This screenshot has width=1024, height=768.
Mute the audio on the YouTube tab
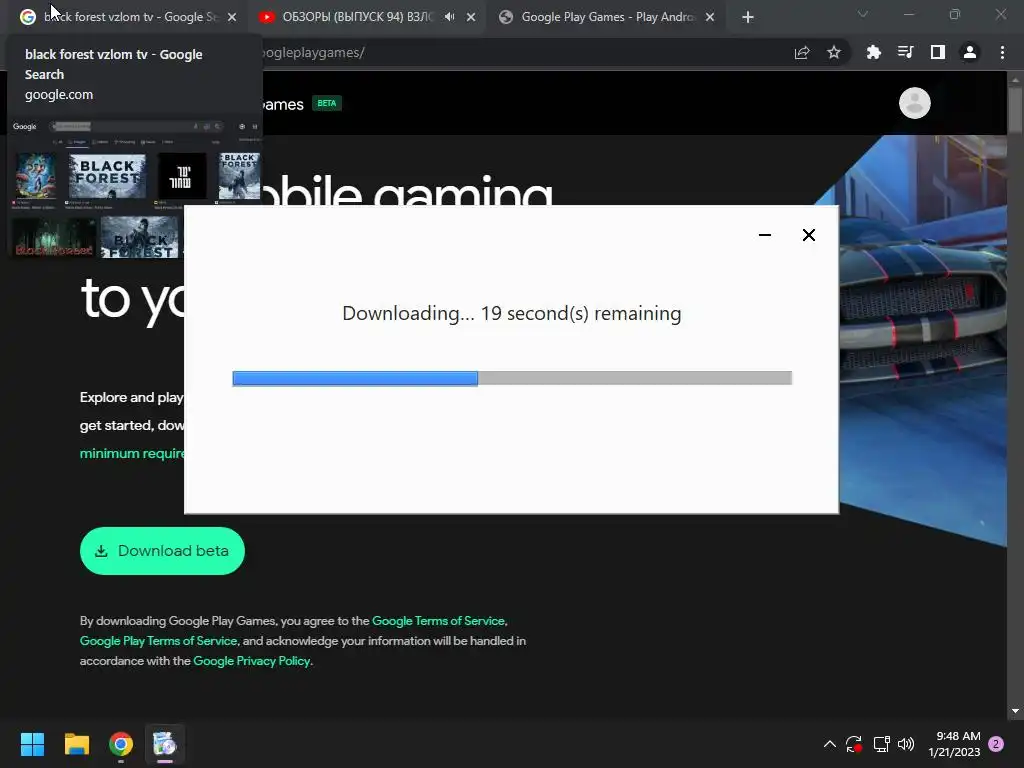[449, 17]
